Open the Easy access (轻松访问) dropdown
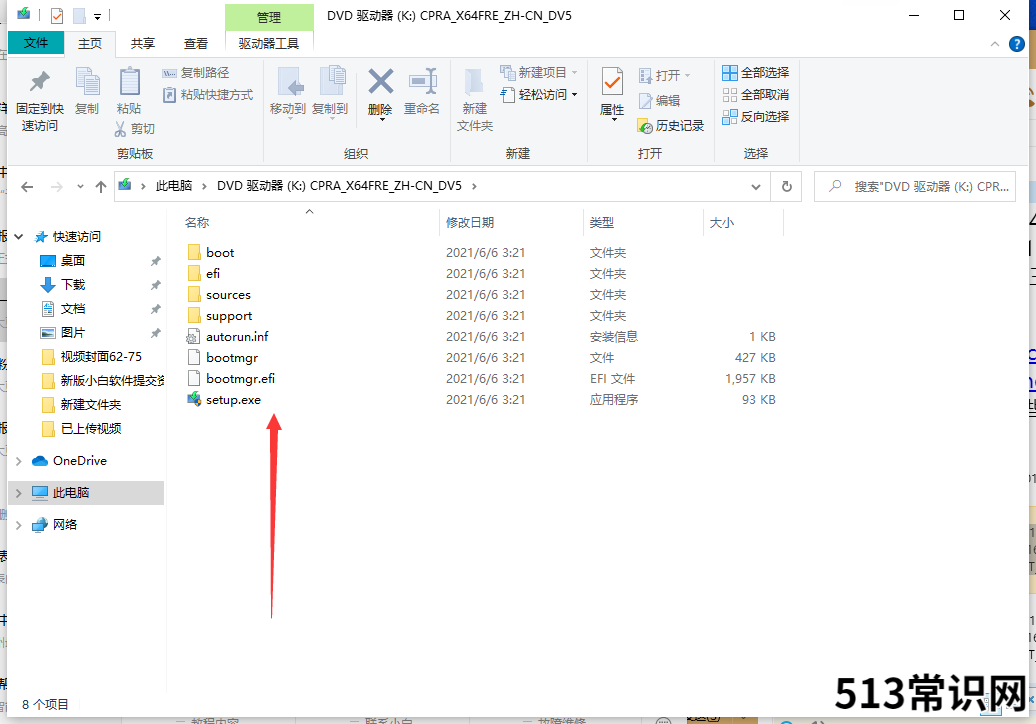This screenshot has width=1036, height=724. click(538, 94)
